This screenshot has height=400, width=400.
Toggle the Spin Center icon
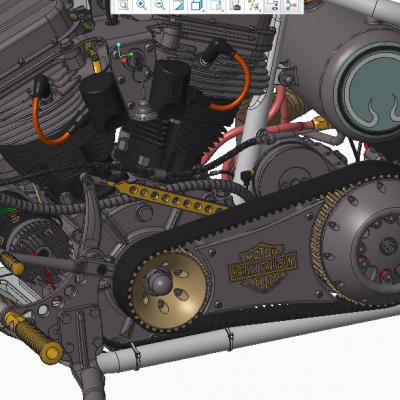[291, 5]
